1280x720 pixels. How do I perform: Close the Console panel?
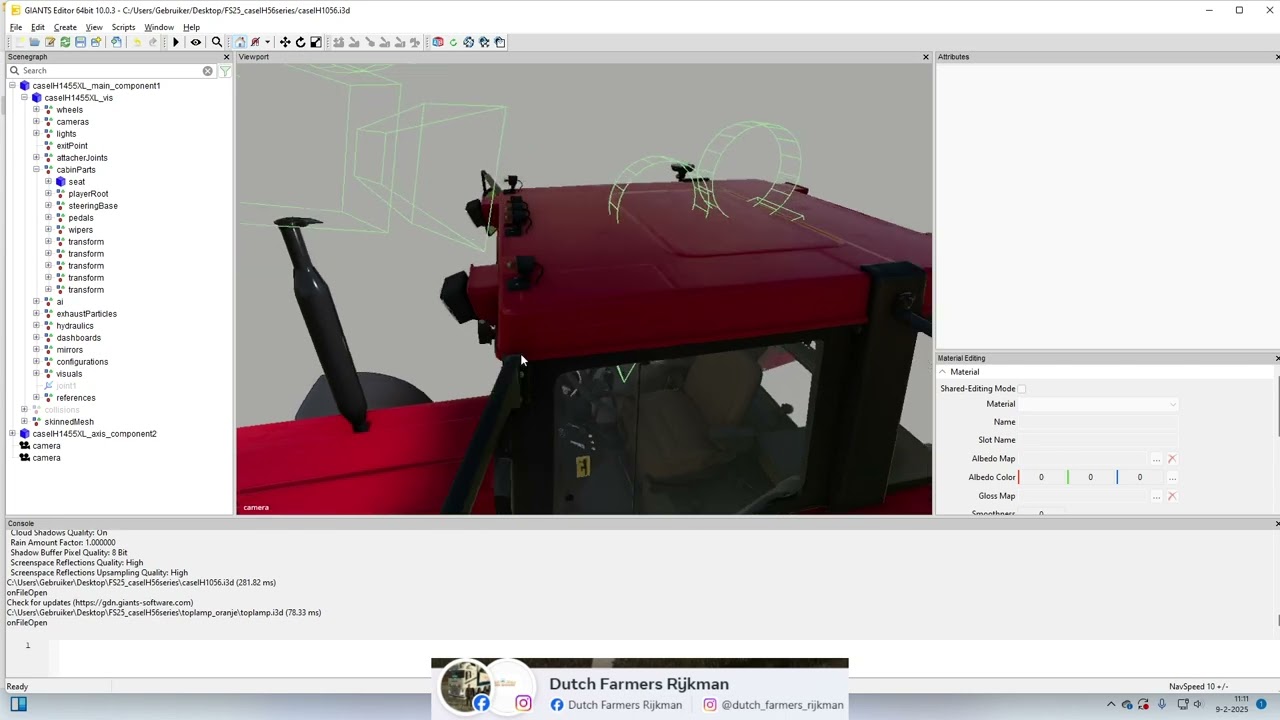(1277, 523)
